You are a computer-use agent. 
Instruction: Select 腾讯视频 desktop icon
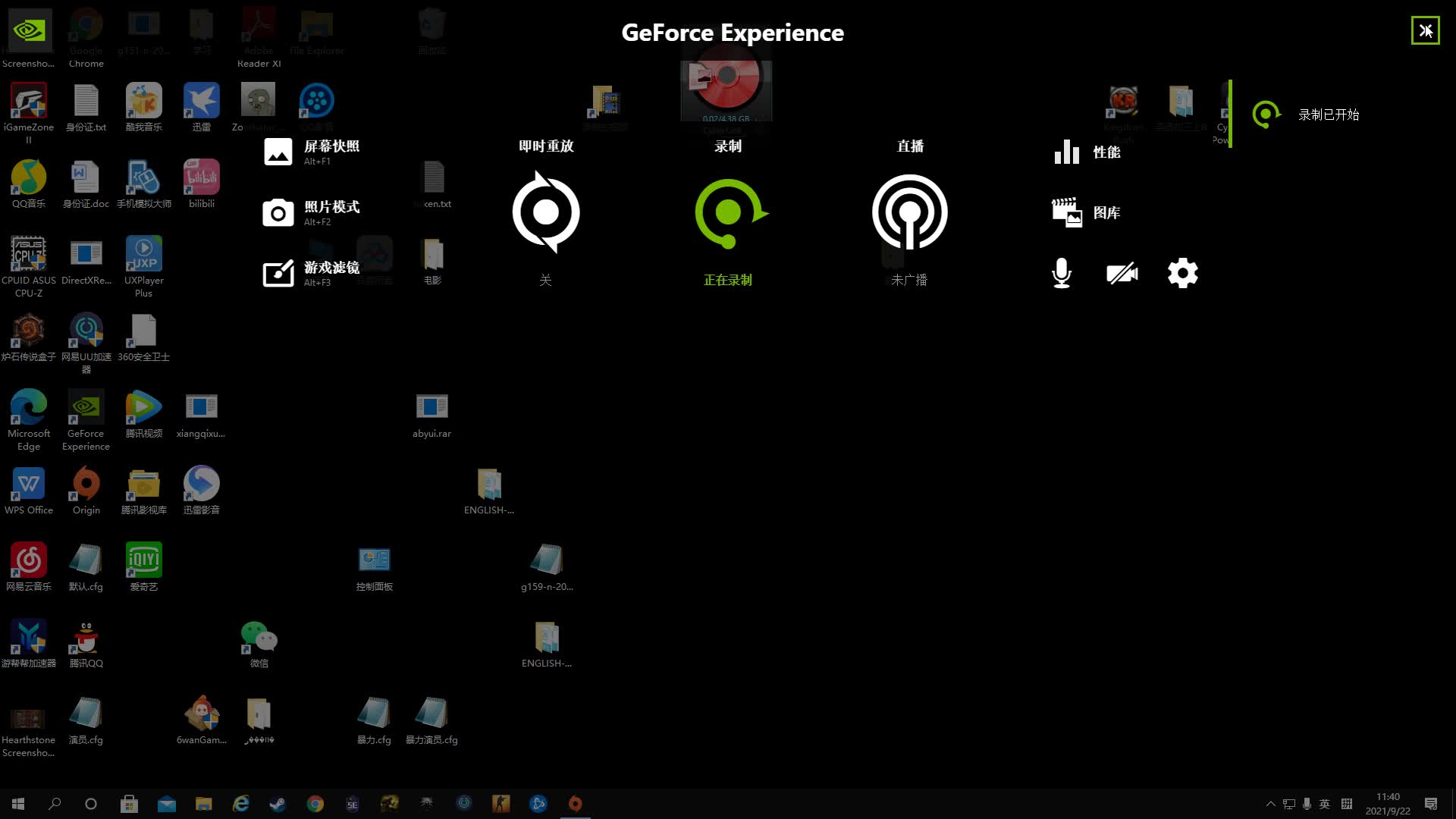pos(144,414)
